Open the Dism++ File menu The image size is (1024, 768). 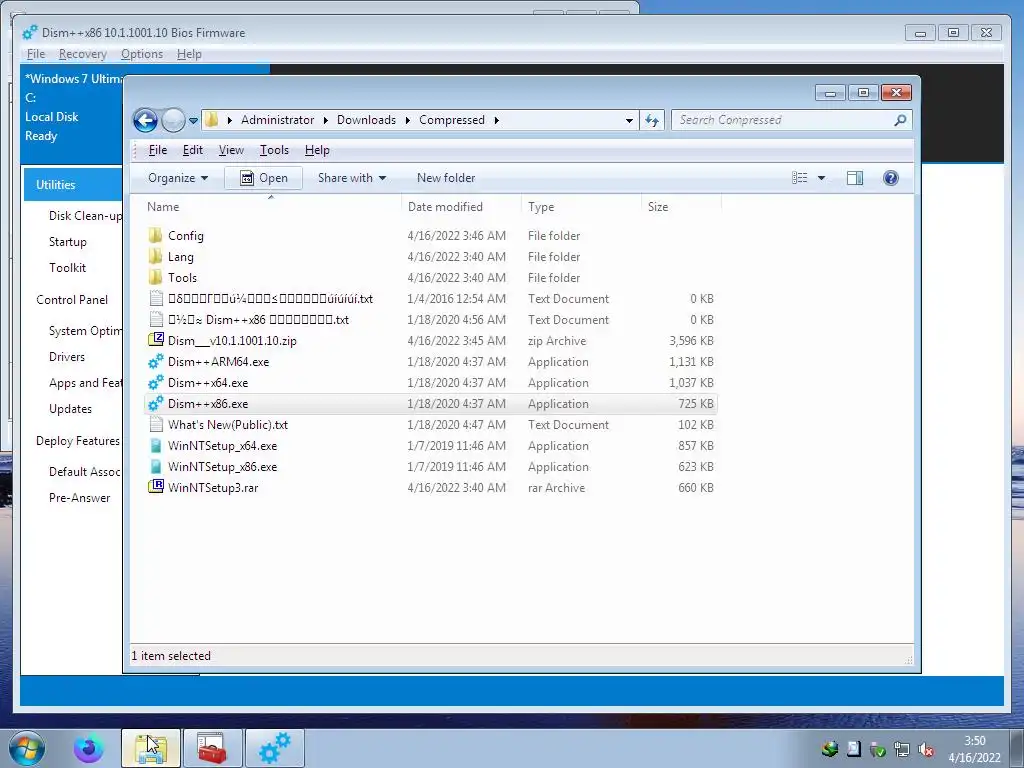point(35,54)
